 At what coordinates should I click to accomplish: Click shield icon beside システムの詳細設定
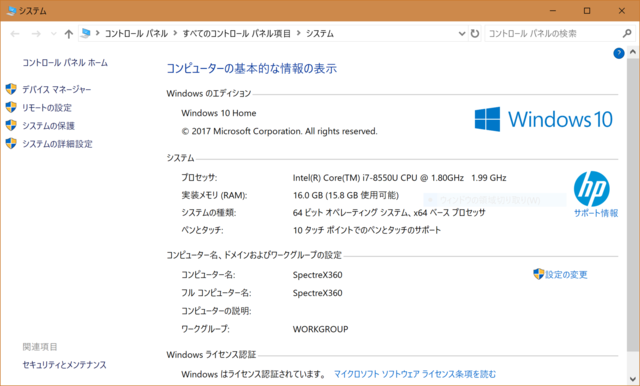11,144
